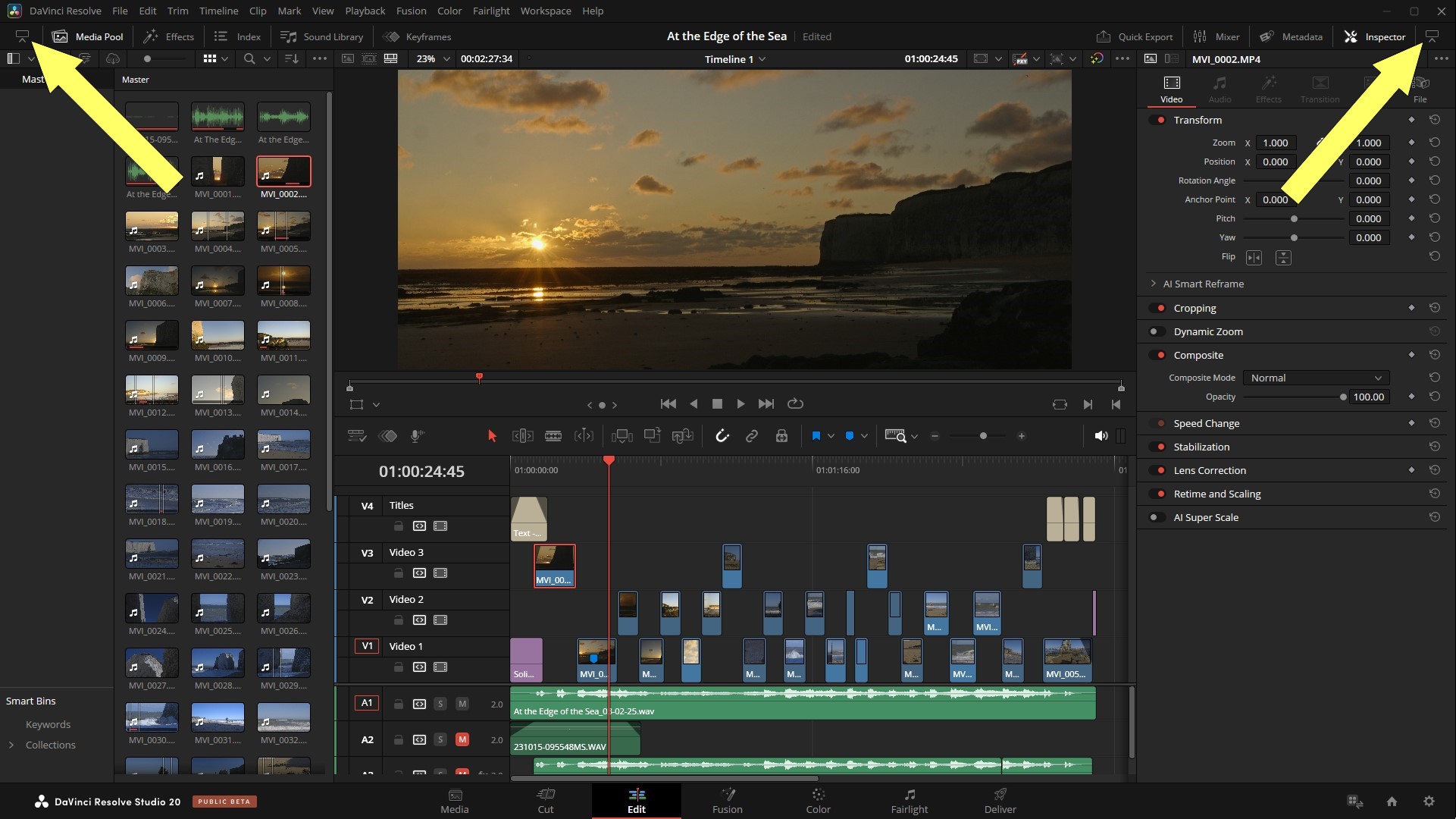Open the Mixer panel
1456x819 pixels.
[1216, 36]
